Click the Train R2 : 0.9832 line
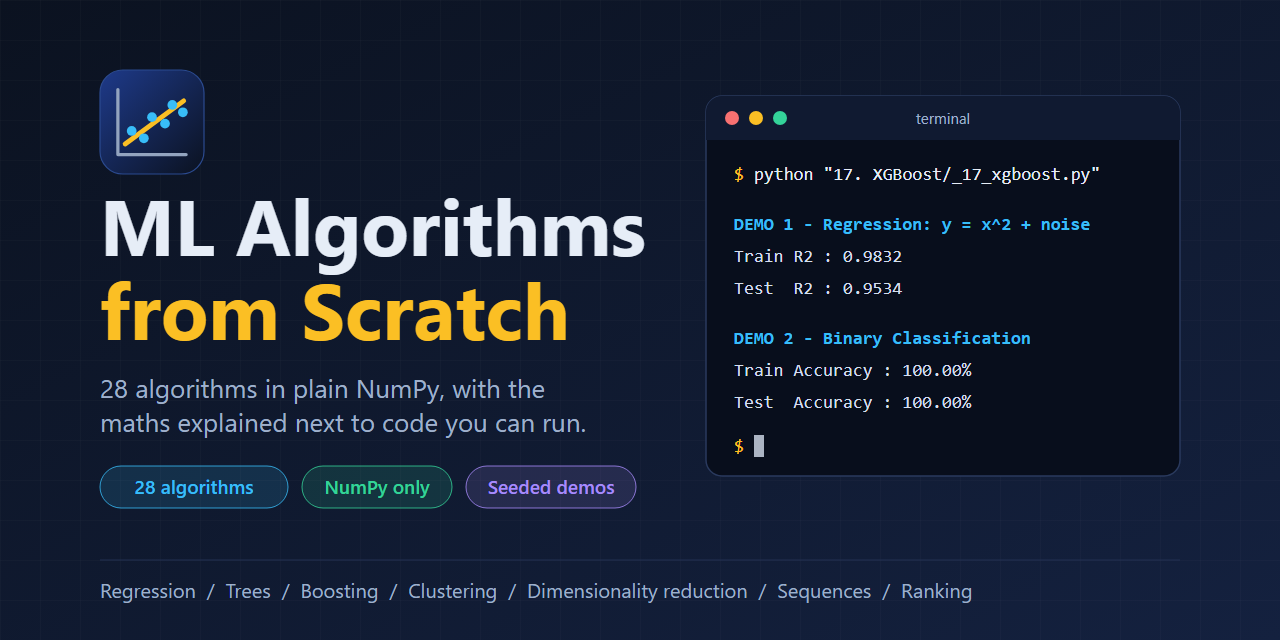The height and width of the screenshot is (640, 1280). pyautogui.click(x=818, y=256)
